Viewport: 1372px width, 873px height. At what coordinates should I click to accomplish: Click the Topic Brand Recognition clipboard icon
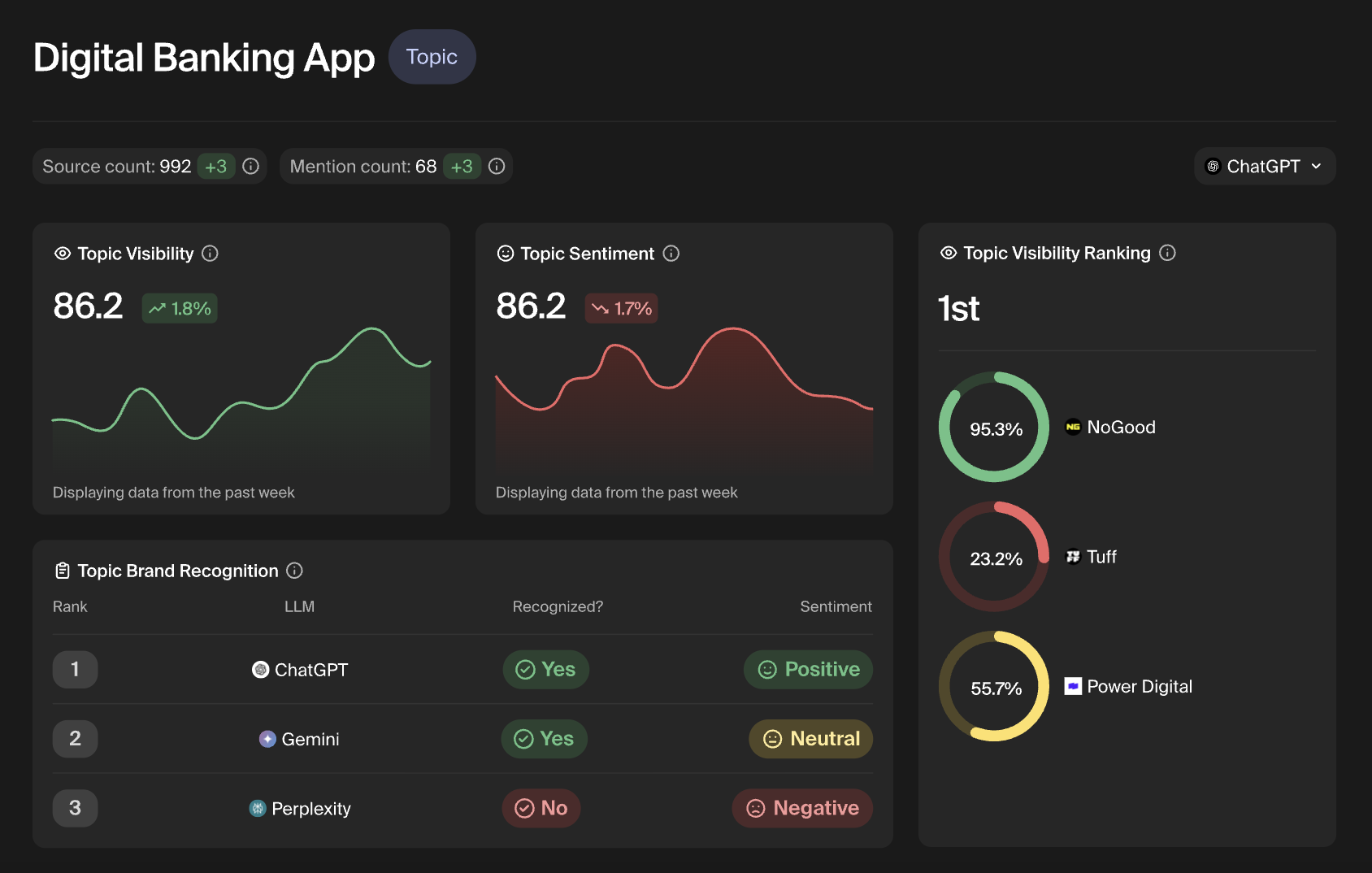pyautogui.click(x=63, y=571)
